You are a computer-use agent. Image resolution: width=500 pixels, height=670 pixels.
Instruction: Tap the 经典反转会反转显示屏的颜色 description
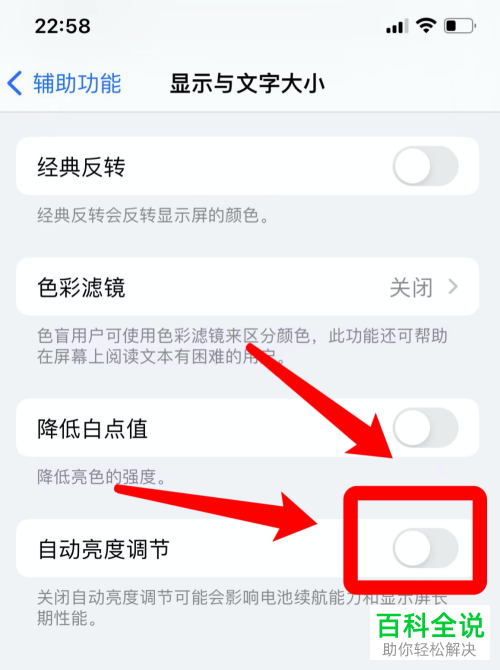point(153,215)
